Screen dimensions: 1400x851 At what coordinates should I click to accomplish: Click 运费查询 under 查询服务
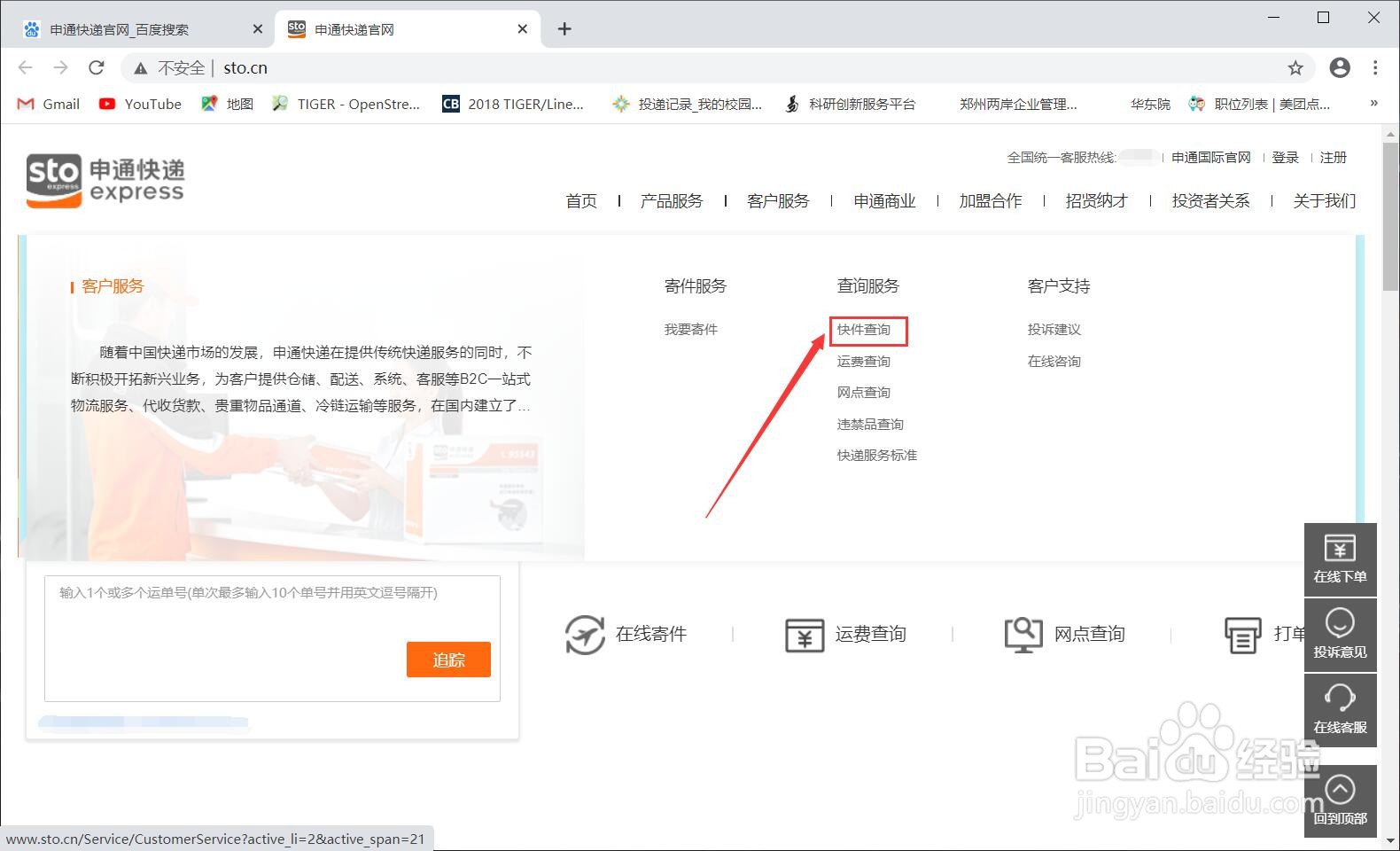coord(864,361)
